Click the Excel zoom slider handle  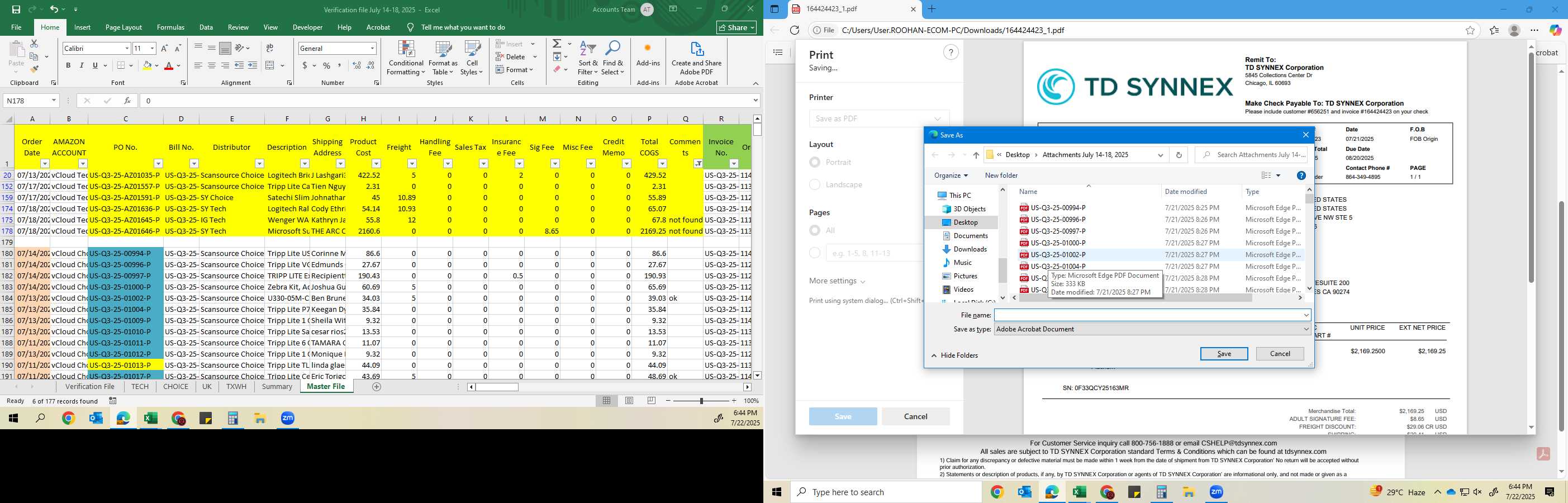[701, 401]
